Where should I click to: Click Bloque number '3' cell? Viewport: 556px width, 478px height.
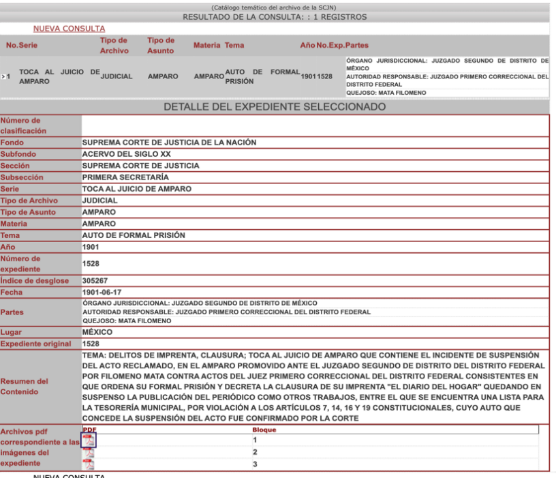(255, 464)
